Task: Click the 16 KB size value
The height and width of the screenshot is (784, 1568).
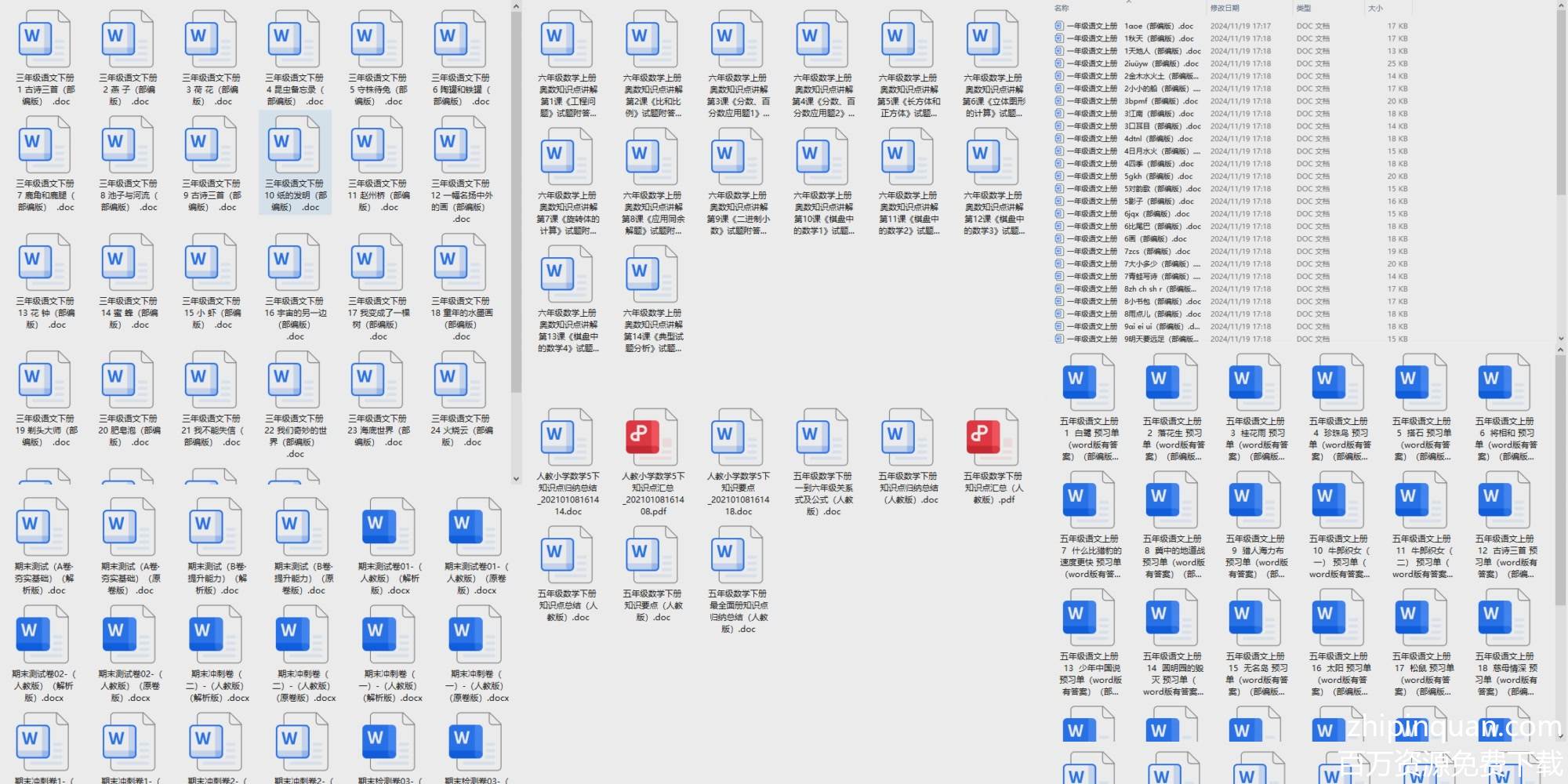Action: 1397,201
